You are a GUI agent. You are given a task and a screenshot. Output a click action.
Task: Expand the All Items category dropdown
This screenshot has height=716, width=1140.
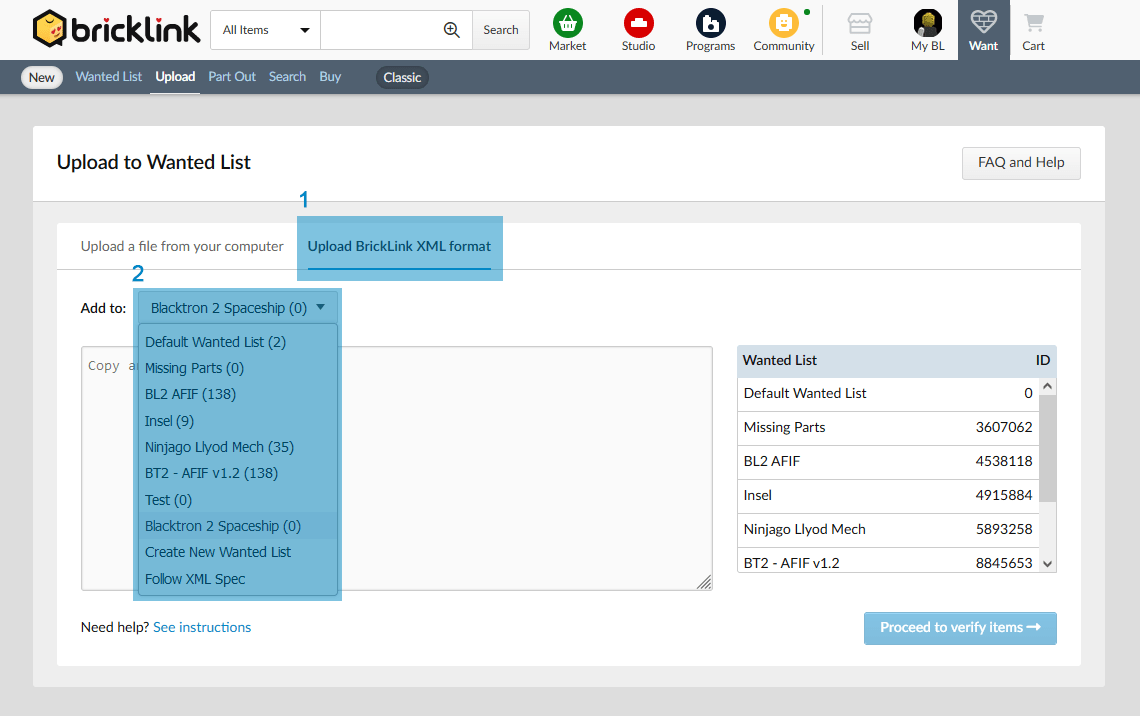265,30
